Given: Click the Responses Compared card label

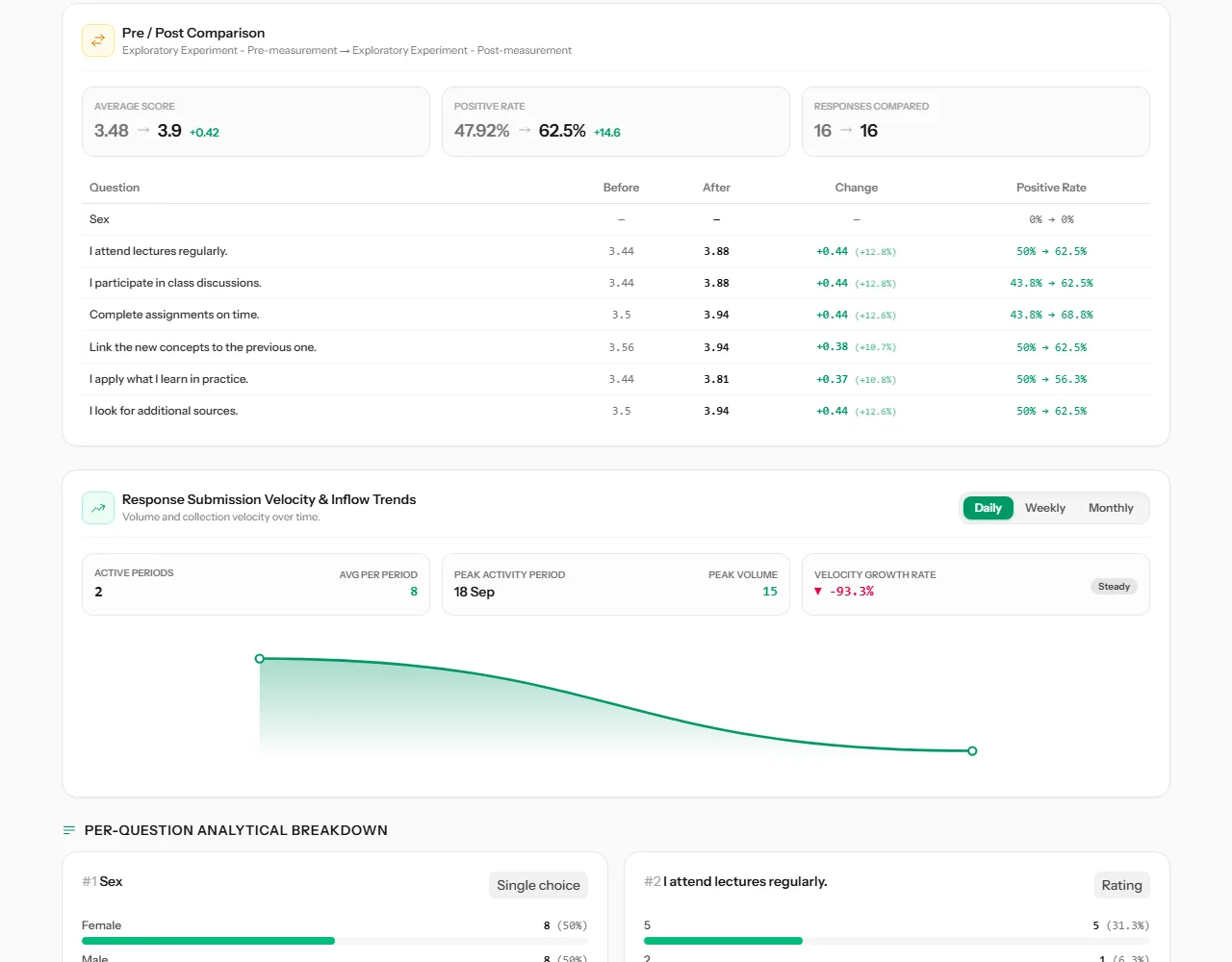Looking at the screenshot, I should click(x=871, y=107).
